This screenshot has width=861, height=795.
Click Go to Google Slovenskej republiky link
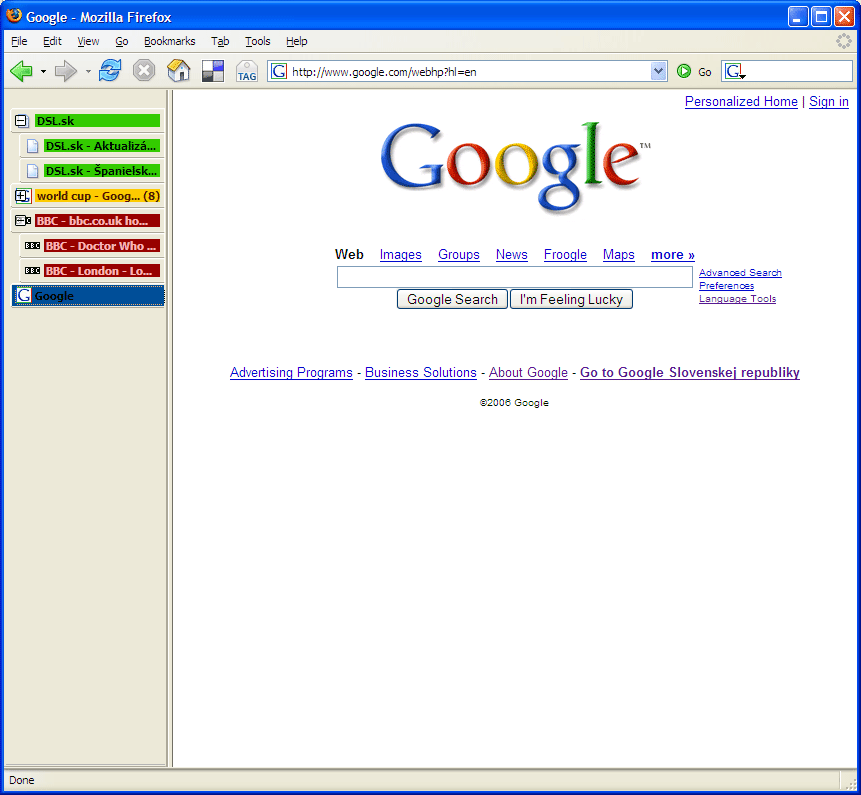690,373
